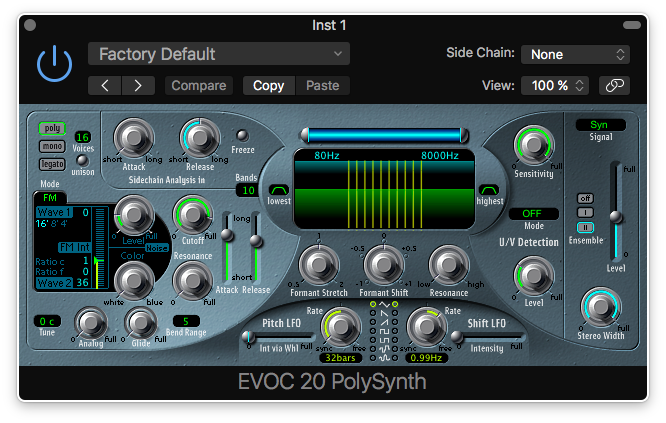Viewport: 666px width, 423px height.
Task: Click the Analog knob
Action: (90, 323)
